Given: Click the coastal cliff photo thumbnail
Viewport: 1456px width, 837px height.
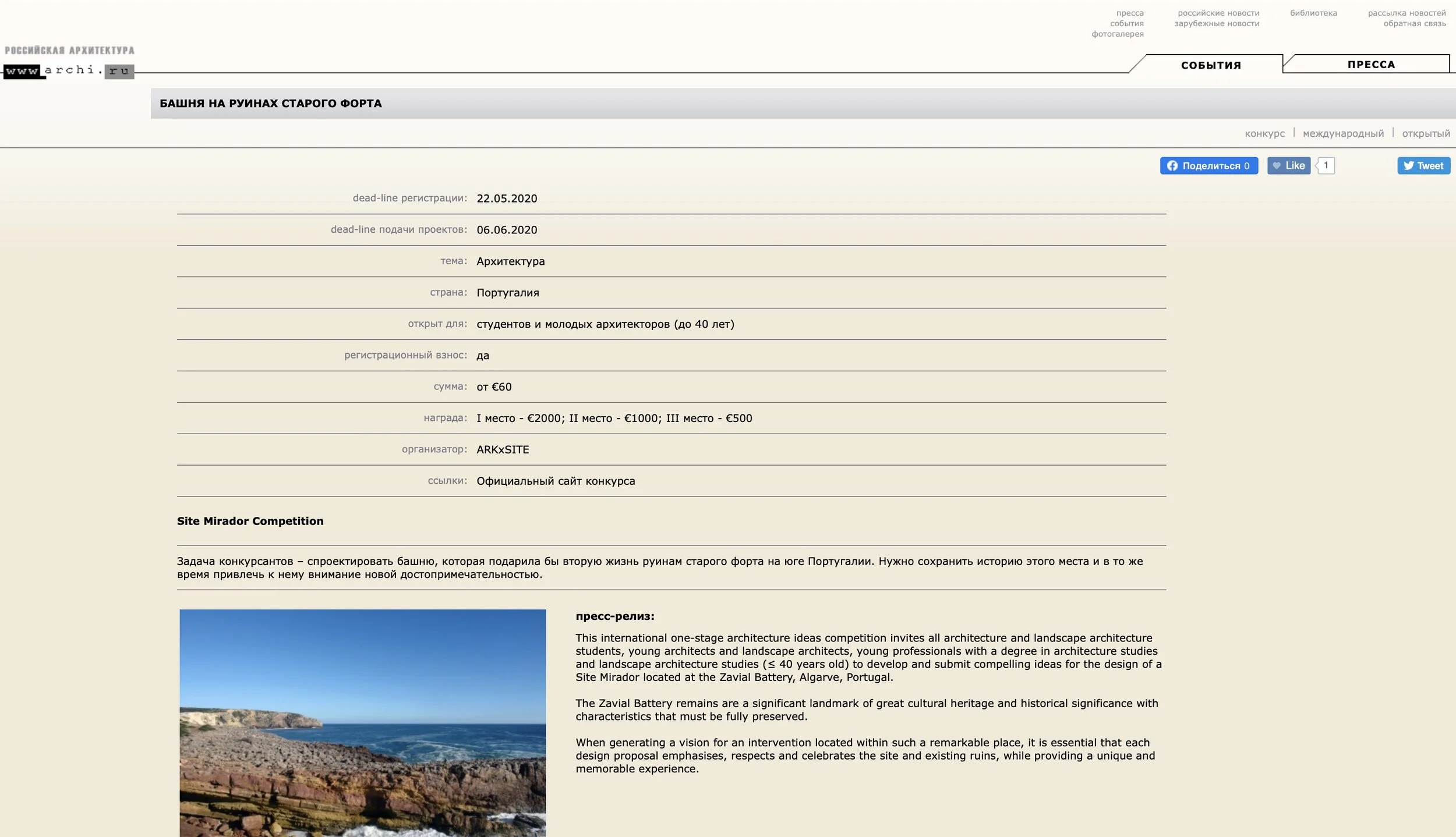Looking at the screenshot, I should coord(362,722).
